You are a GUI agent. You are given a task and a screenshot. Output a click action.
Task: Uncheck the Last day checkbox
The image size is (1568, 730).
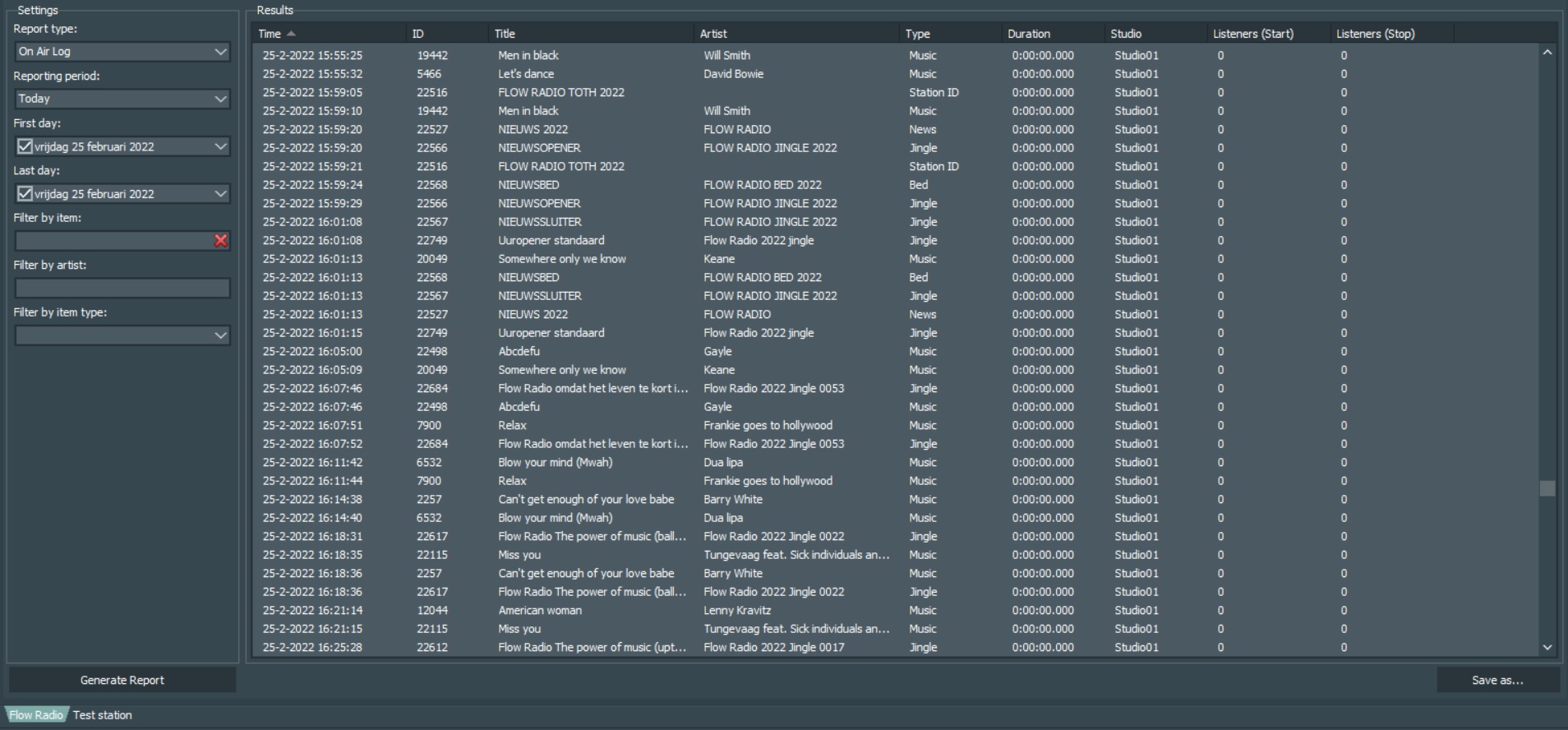(x=25, y=194)
